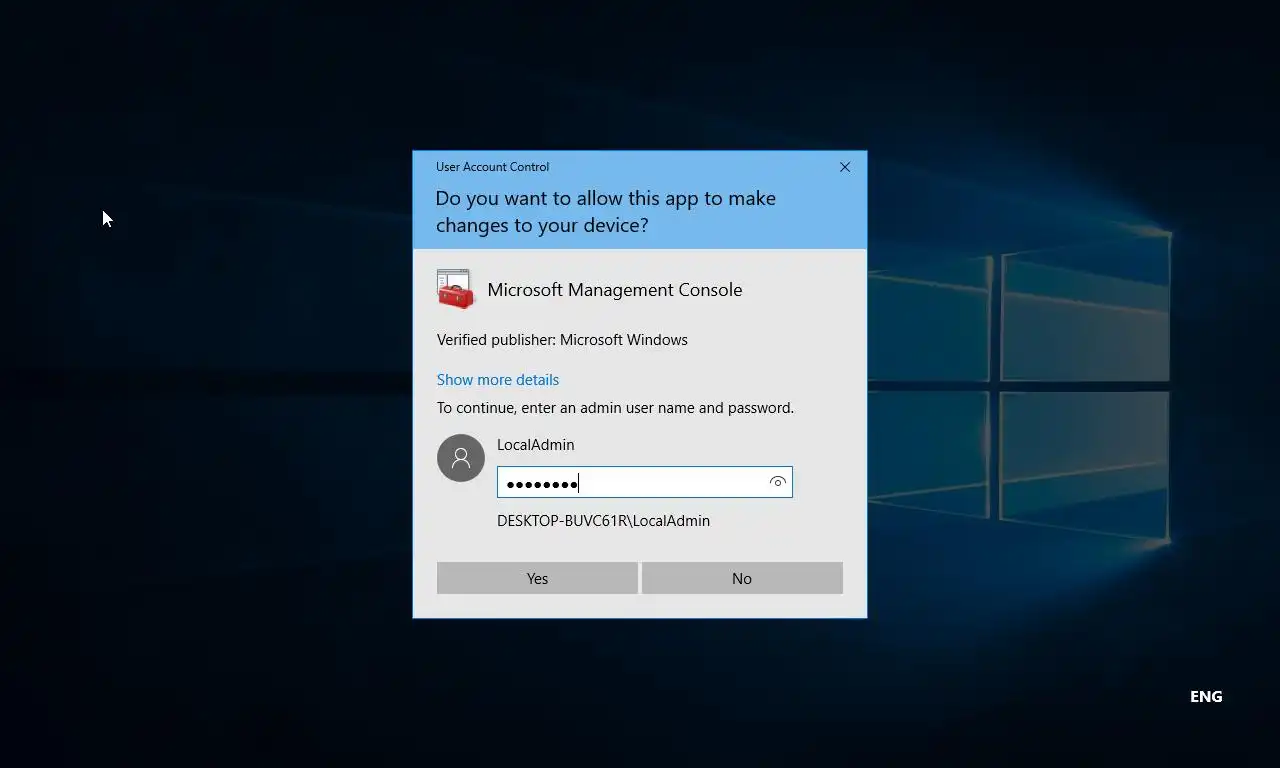Click the enter admin credentials instruction text

click(615, 408)
